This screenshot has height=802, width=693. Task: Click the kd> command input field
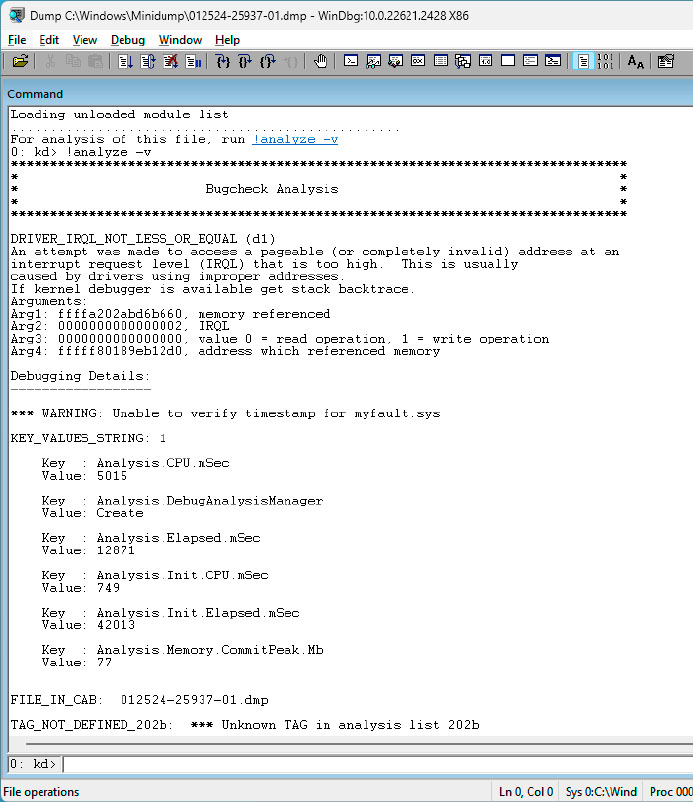(377, 764)
